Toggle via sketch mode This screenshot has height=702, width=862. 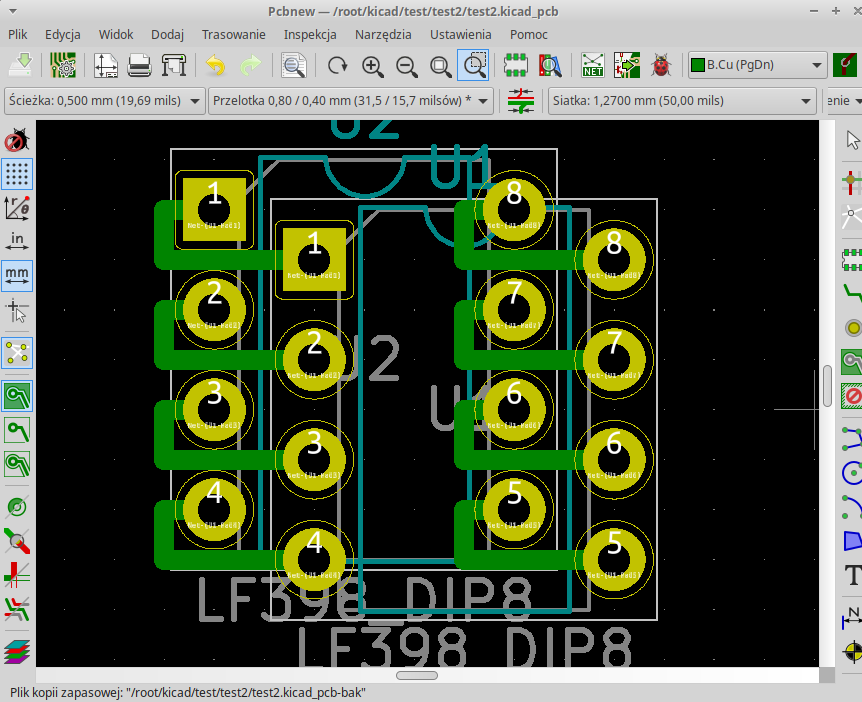tap(17, 541)
